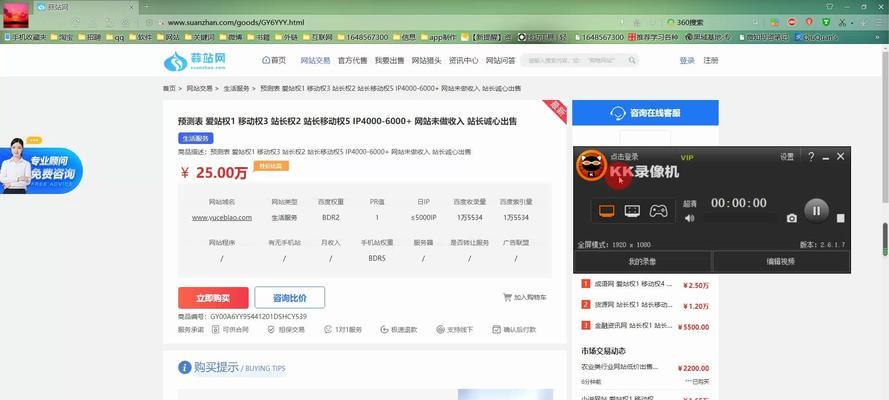This screenshot has height=400, width=889.
Task: Switch to the 蒜站网 browser tab
Action: (85, 7)
